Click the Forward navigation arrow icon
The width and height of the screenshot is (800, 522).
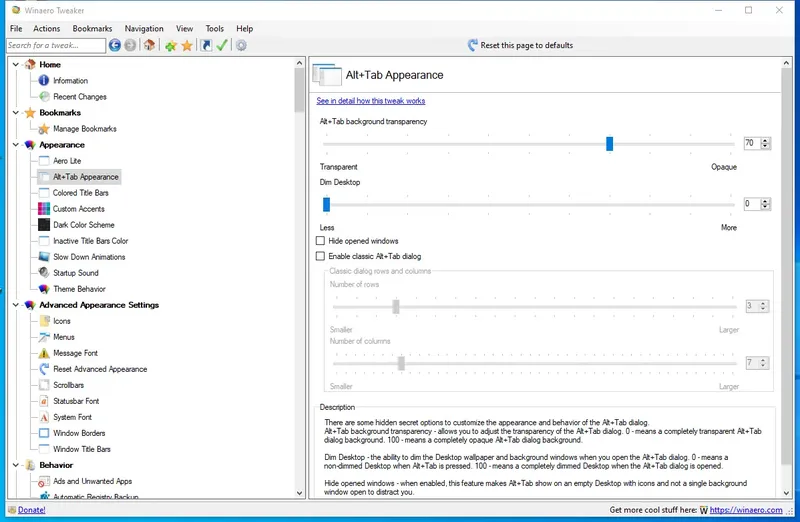131,45
